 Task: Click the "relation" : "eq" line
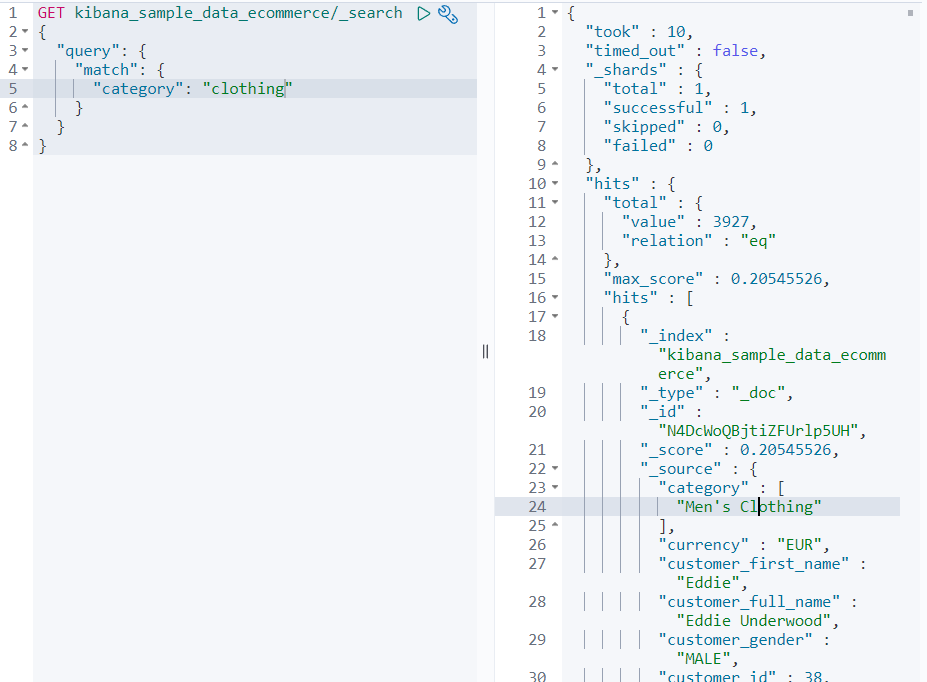point(698,241)
